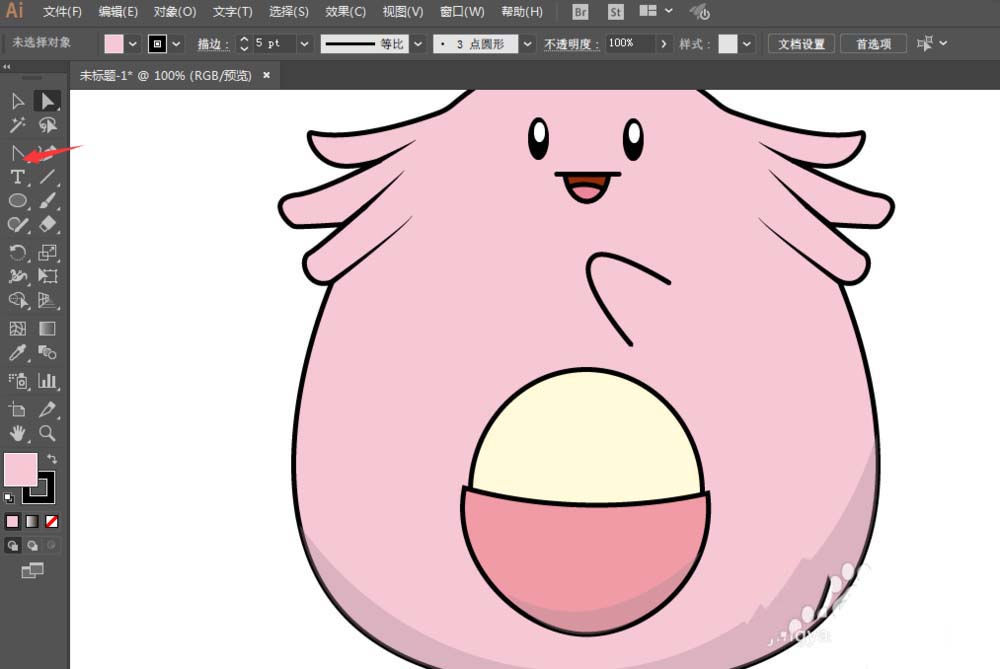
Task: Open the align-to selection dropdown arrow
Action: point(943,43)
